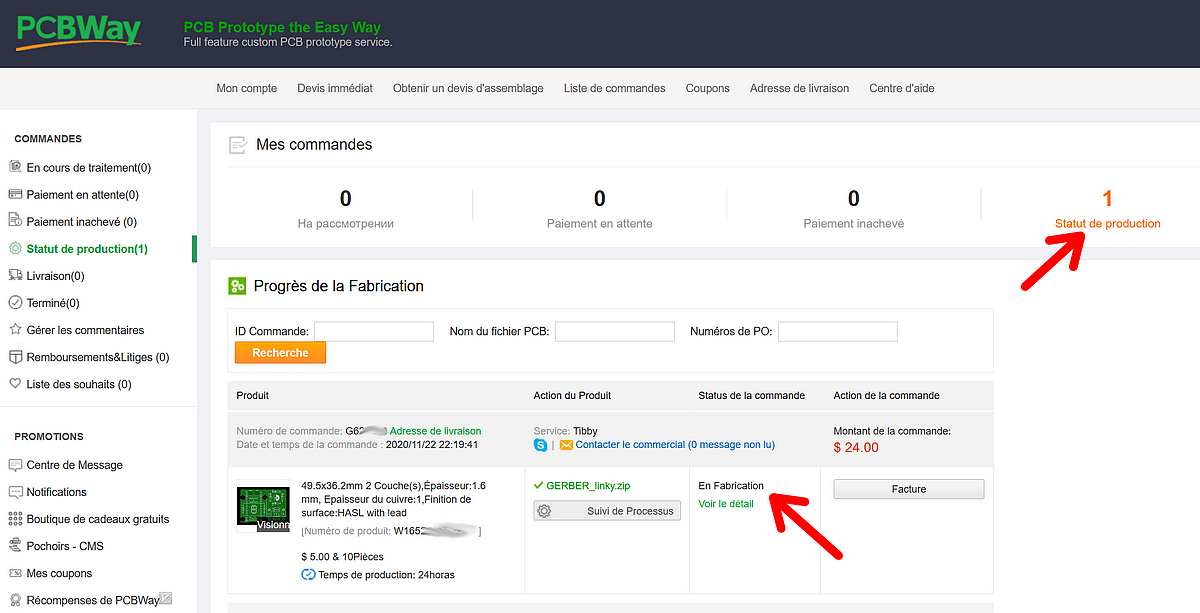Viewport: 1200px width, 613px height.
Task: Open the Mes coupons ticket icon
Action: coord(15,572)
